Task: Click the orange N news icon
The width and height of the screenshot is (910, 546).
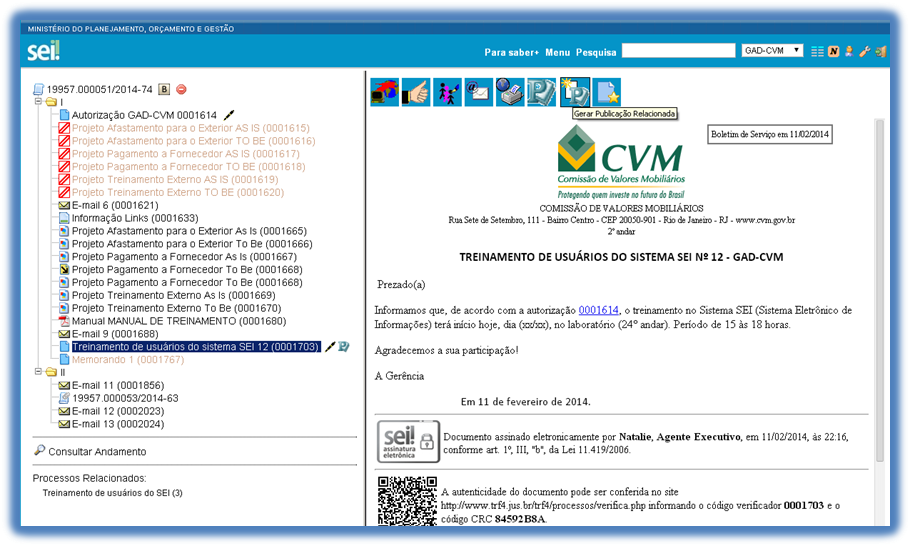Action: coord(834,52)
